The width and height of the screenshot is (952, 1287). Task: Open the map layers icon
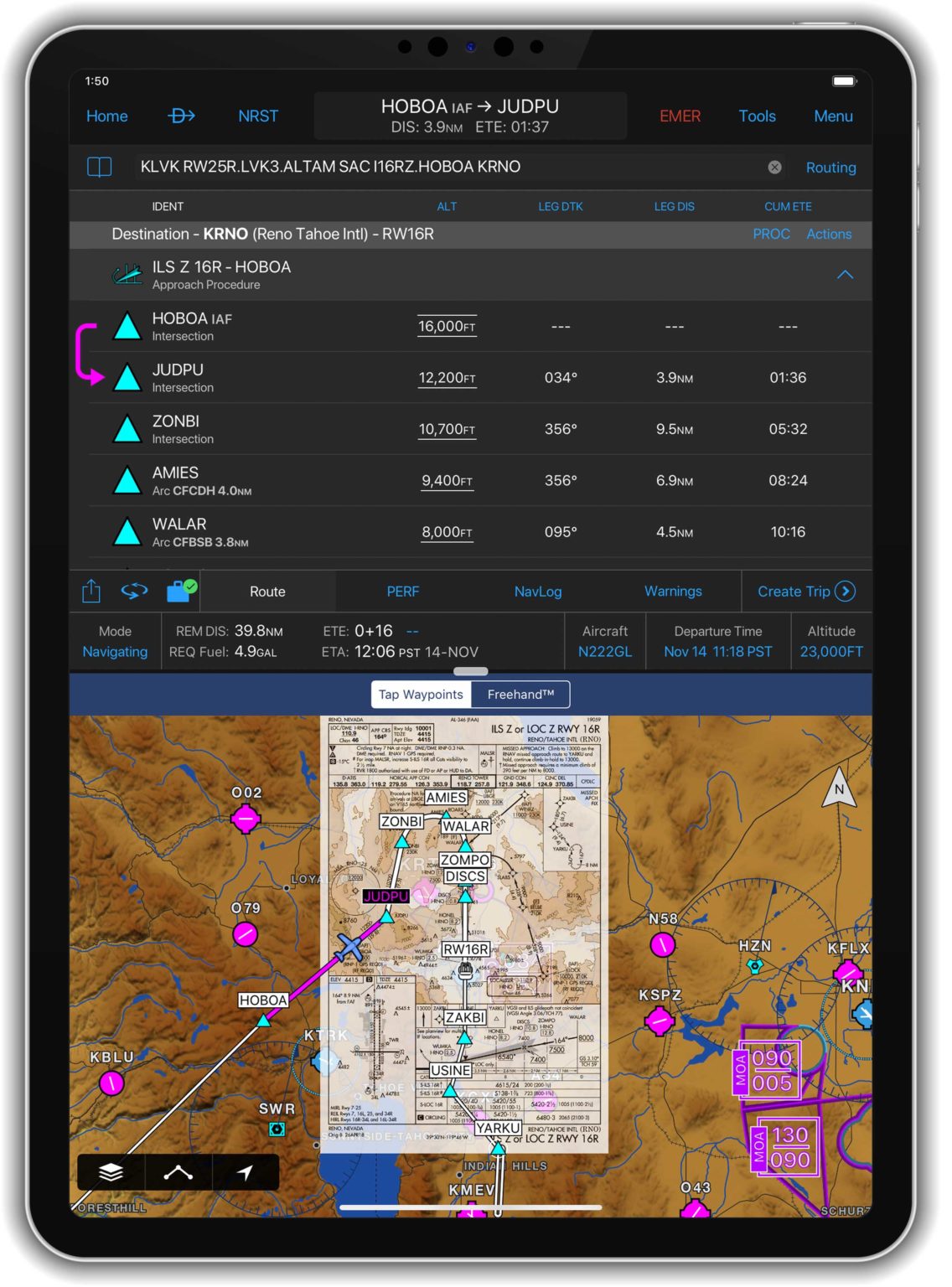click(111, 1173)
